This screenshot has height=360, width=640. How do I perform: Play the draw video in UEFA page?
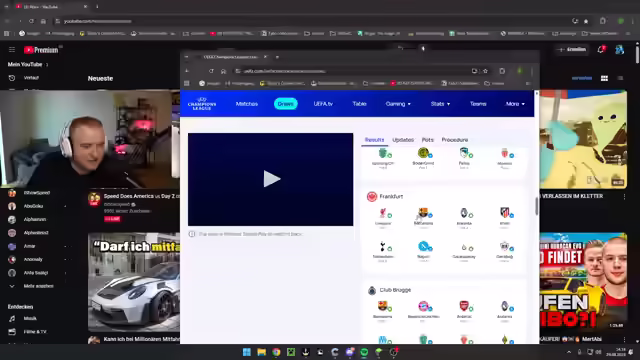[x=271, y=179]
